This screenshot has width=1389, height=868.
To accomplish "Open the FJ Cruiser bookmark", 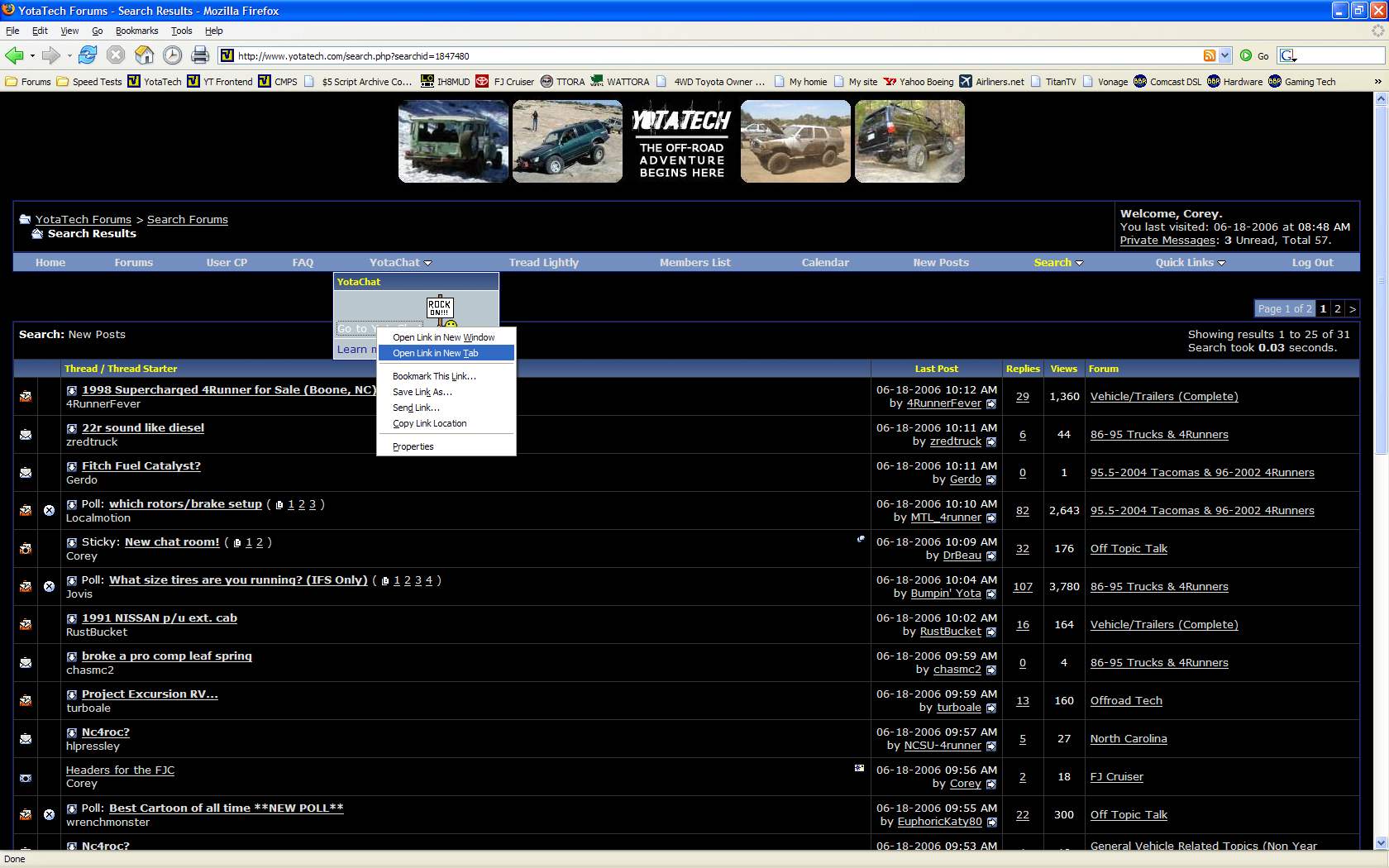I will [504, 82].
